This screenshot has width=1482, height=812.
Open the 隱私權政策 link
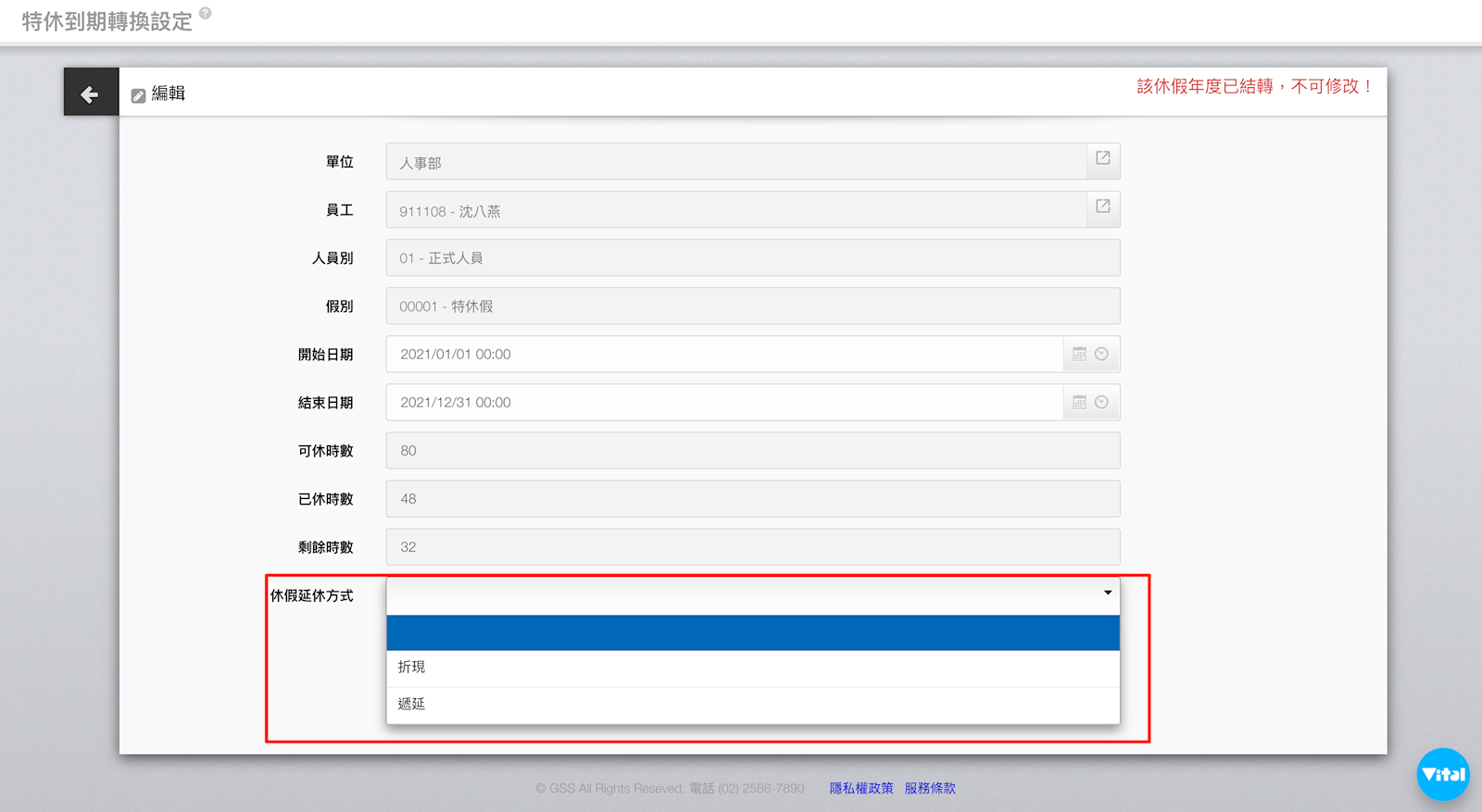pyautogui.click(x=860, y=788)
